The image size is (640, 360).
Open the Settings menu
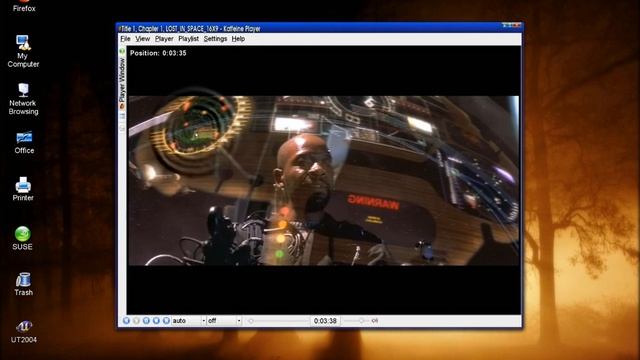coord(215,39)
